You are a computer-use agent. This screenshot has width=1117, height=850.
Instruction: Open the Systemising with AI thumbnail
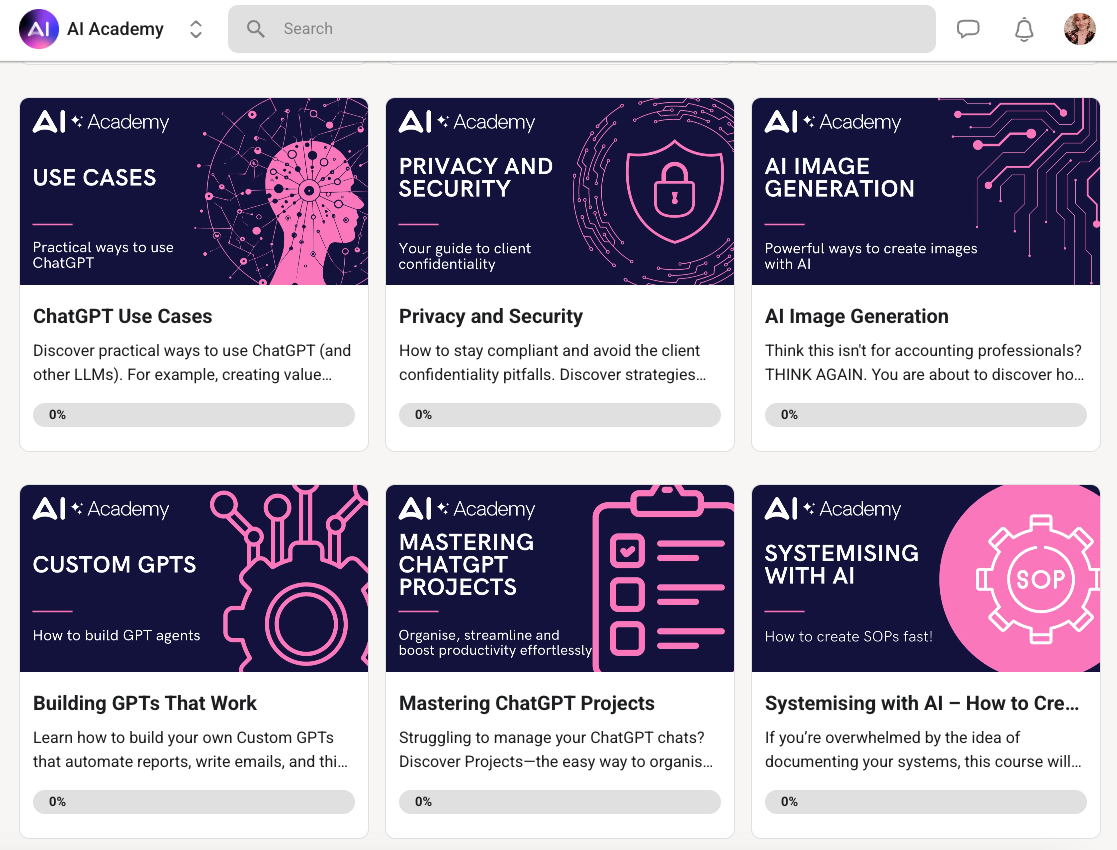926,578
